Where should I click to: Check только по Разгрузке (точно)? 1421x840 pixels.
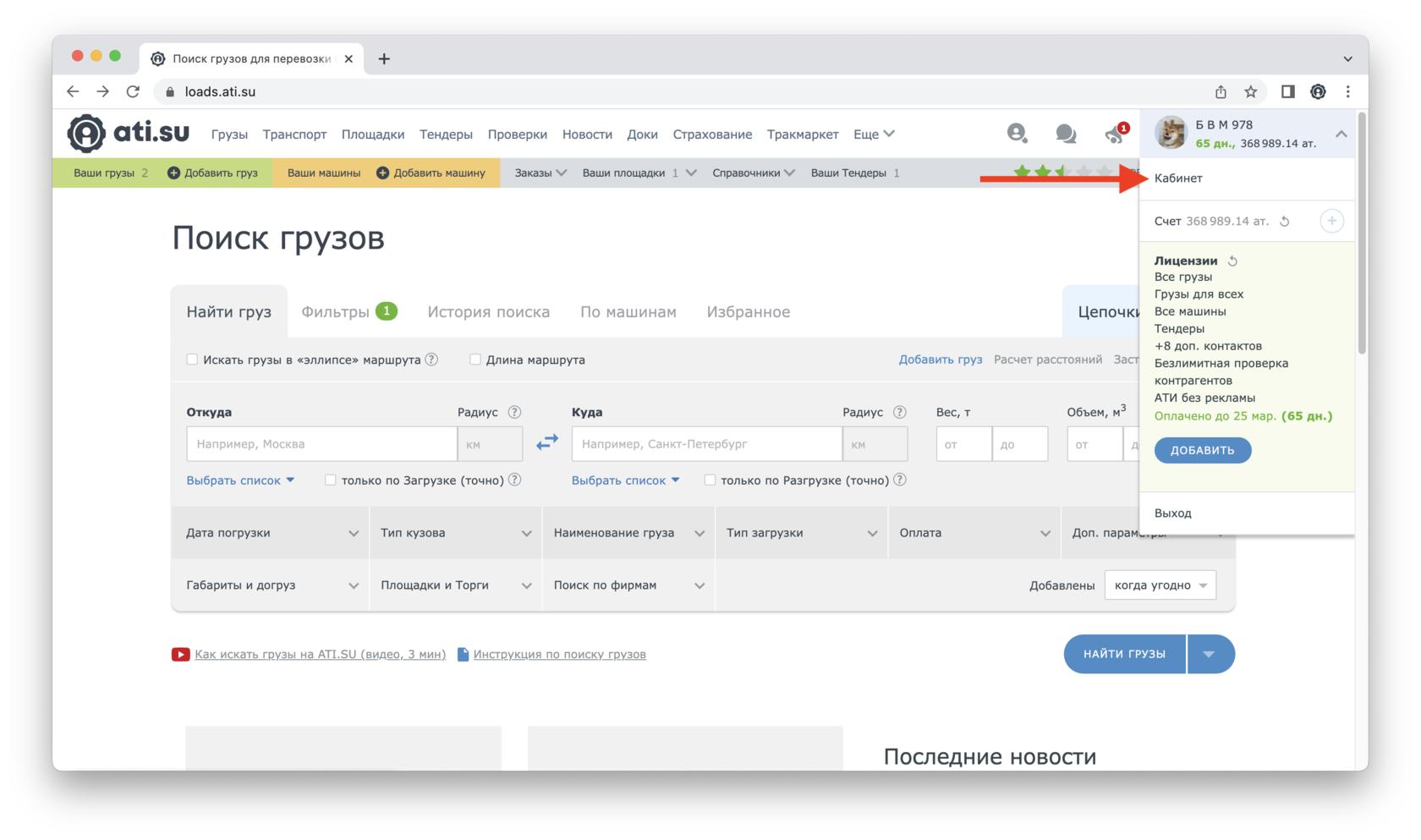coord(710,480)
